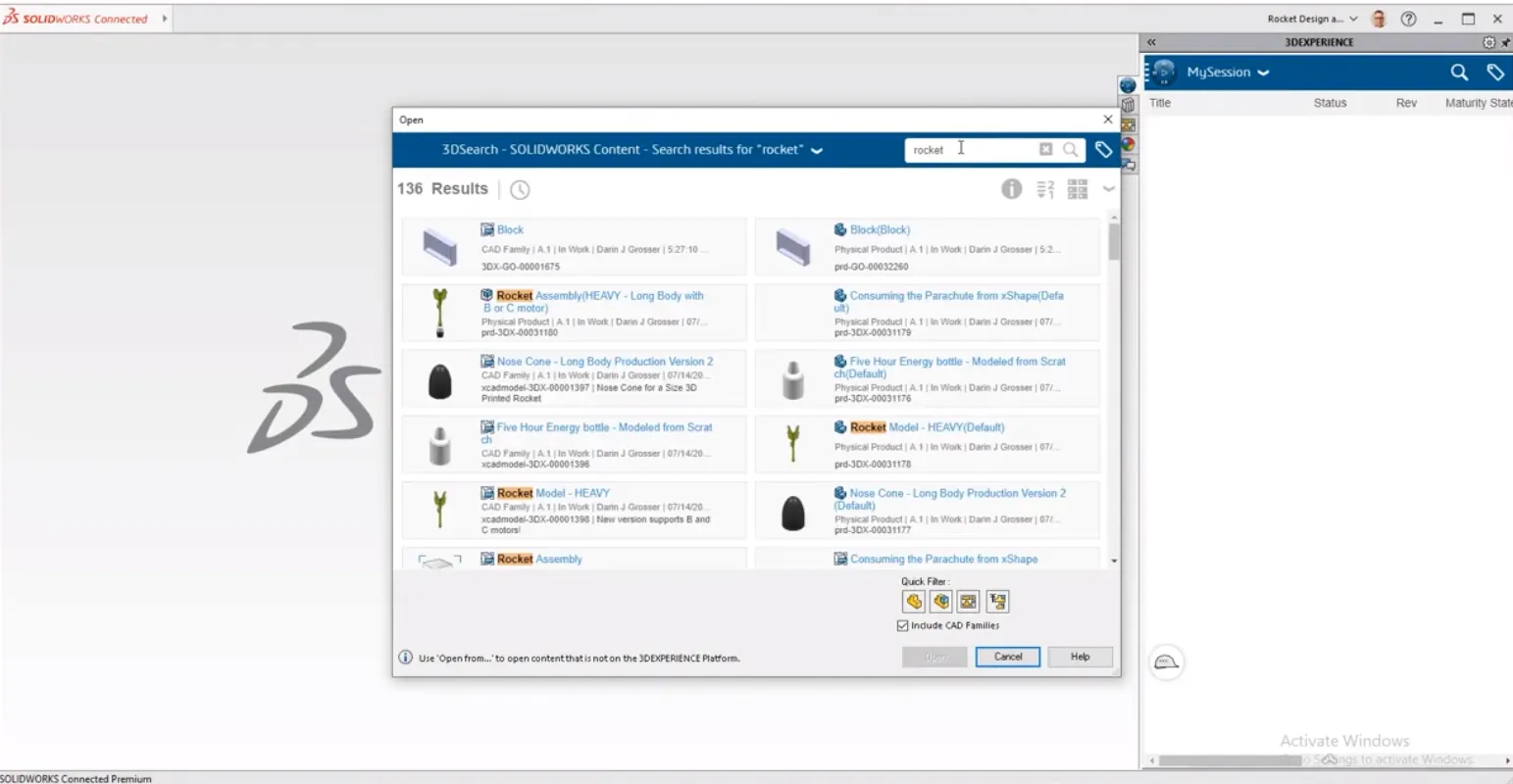Open Rocket Assembly(HEAVY - Long Body) link
This screenshot has height=784, width=1513.
pyautogui.click(x=600, y=301)
